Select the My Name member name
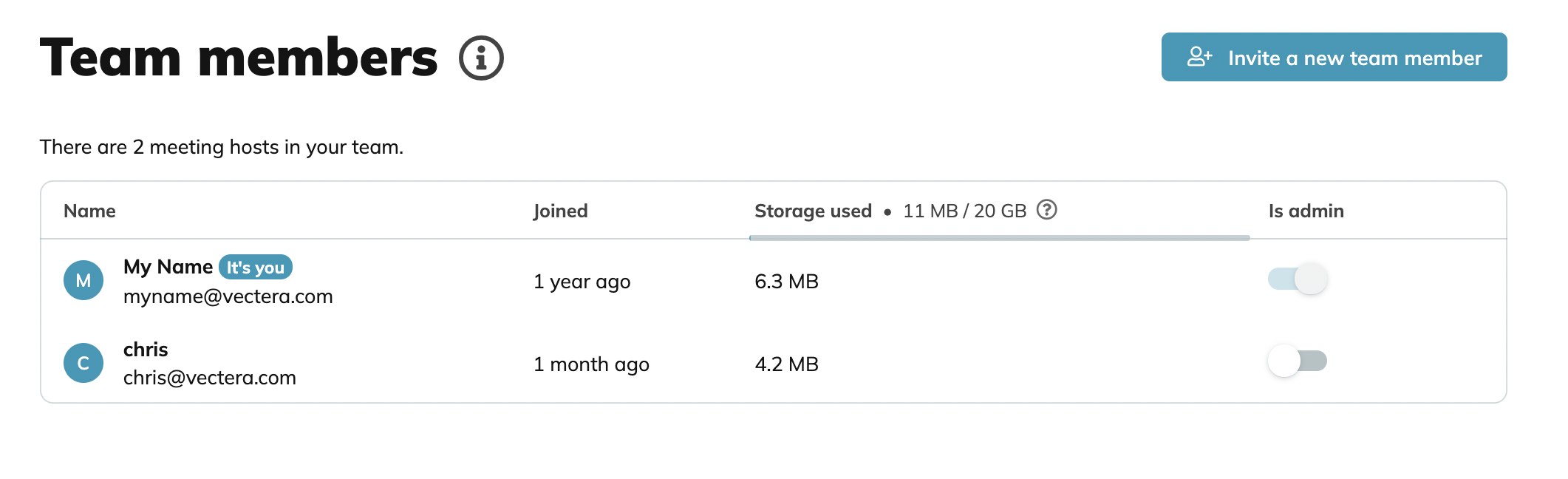1568x479 pixels. 168,267
